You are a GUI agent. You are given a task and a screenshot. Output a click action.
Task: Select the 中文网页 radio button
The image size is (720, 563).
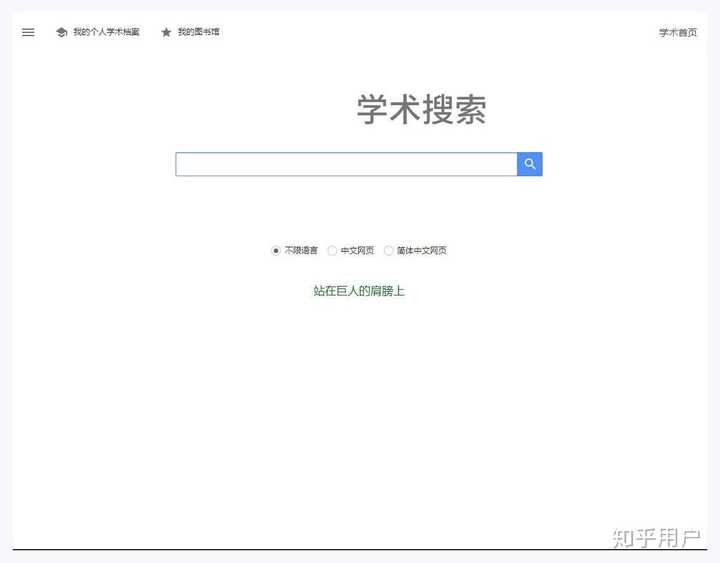pyautogui.click(x=332, y=250)
